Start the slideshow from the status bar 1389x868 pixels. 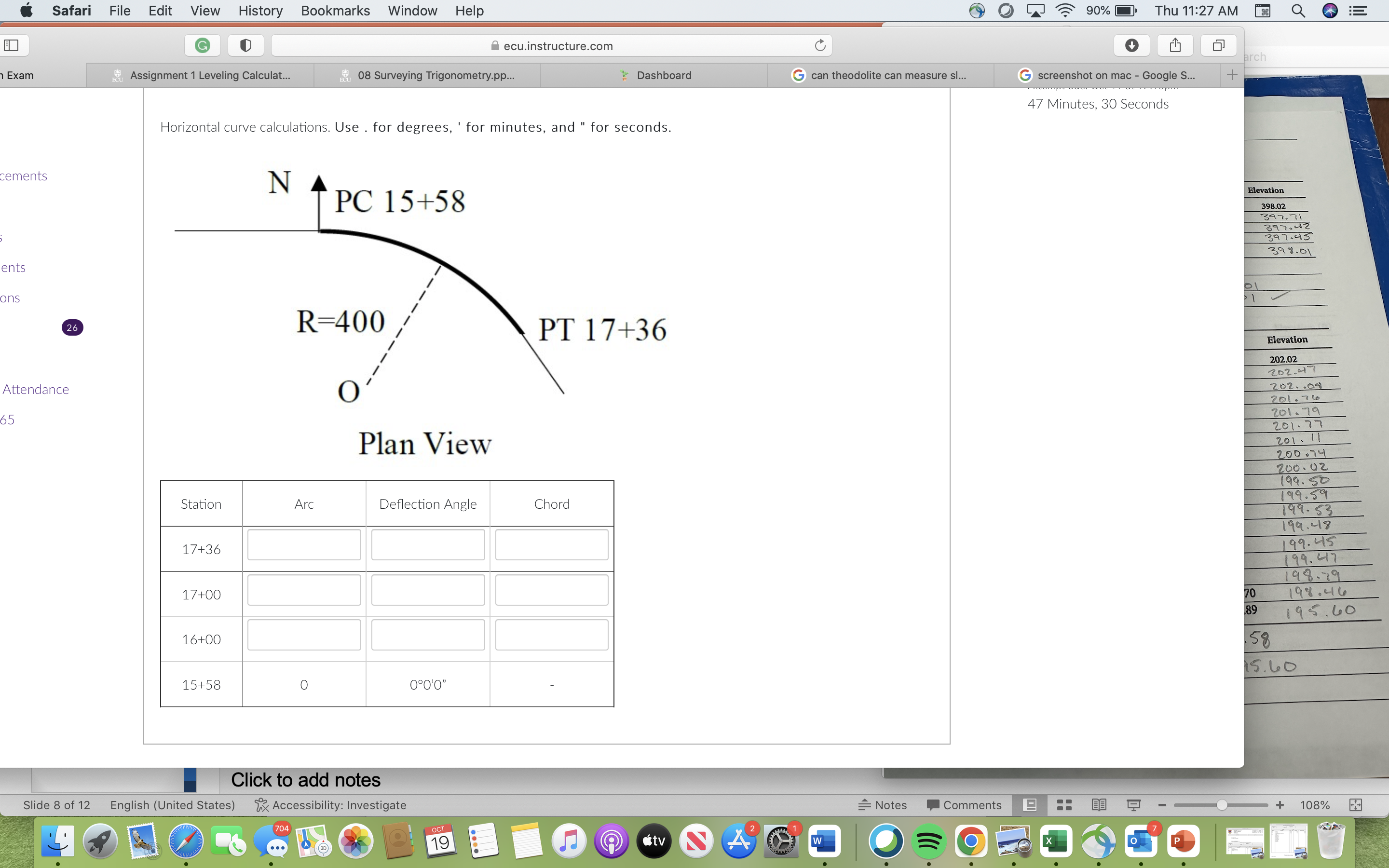(1133, 805)
